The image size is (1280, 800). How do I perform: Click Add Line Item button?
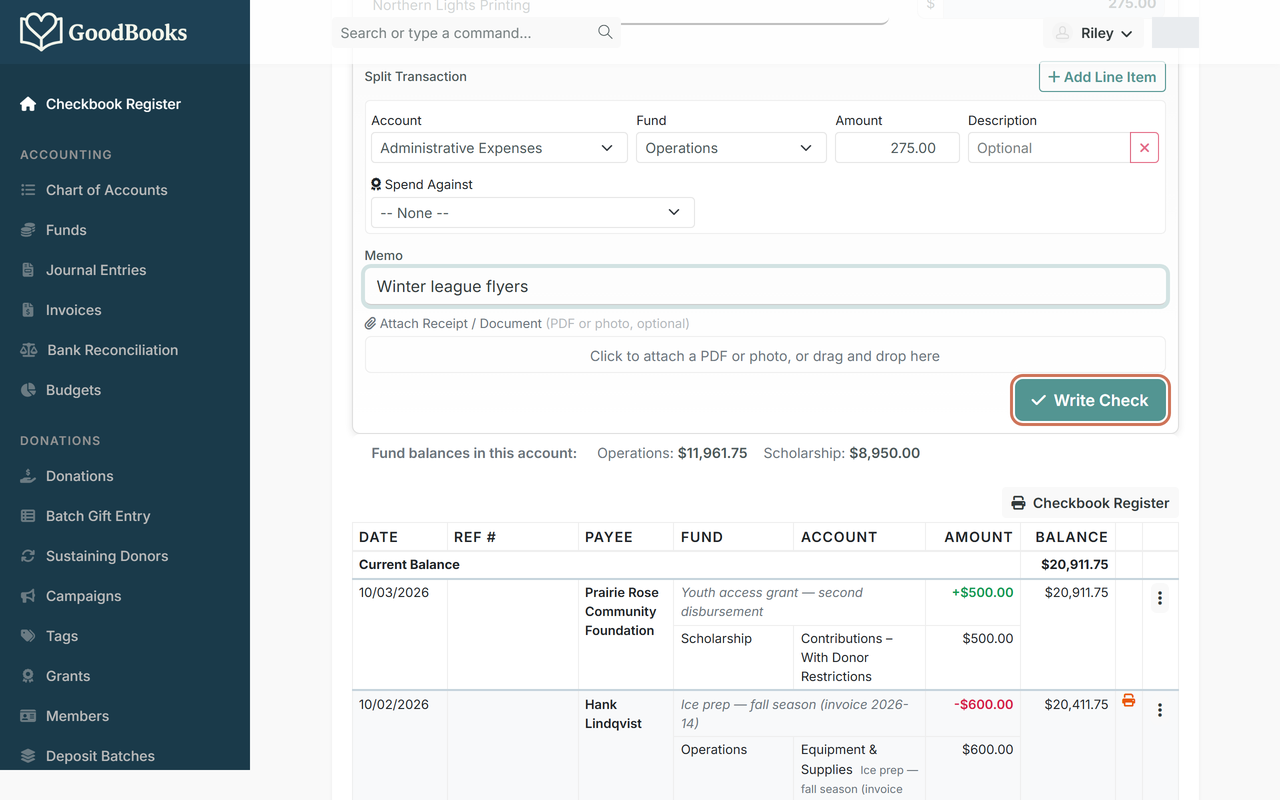point(1102,77)
